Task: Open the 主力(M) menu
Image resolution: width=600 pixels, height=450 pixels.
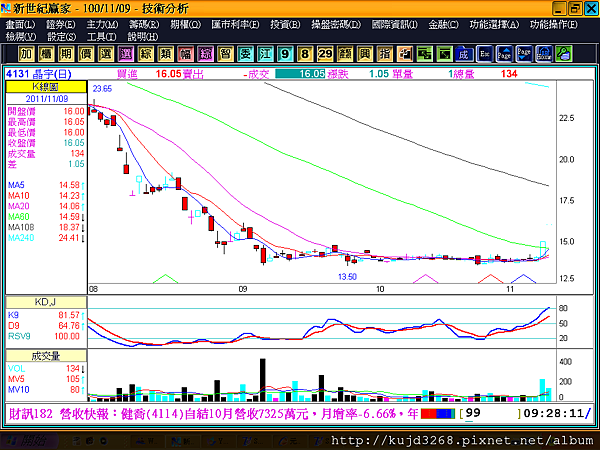Action: point(102,24)
